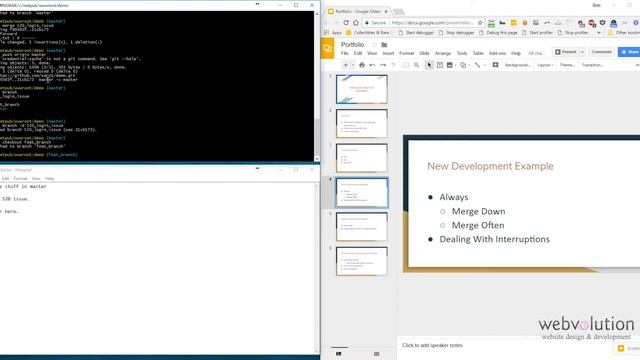The image size is (640, 360).
Task: Click the 'Debug this page' bookmark
Action: [x=498, y=33]
